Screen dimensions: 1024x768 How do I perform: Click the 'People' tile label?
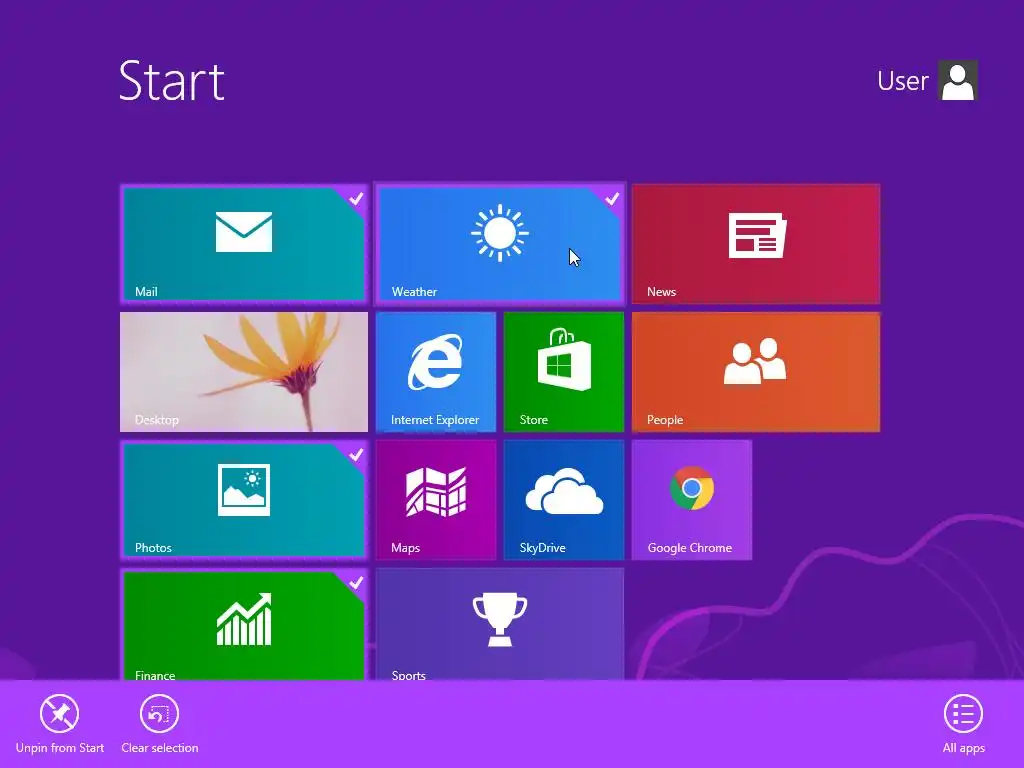[665, 420]
